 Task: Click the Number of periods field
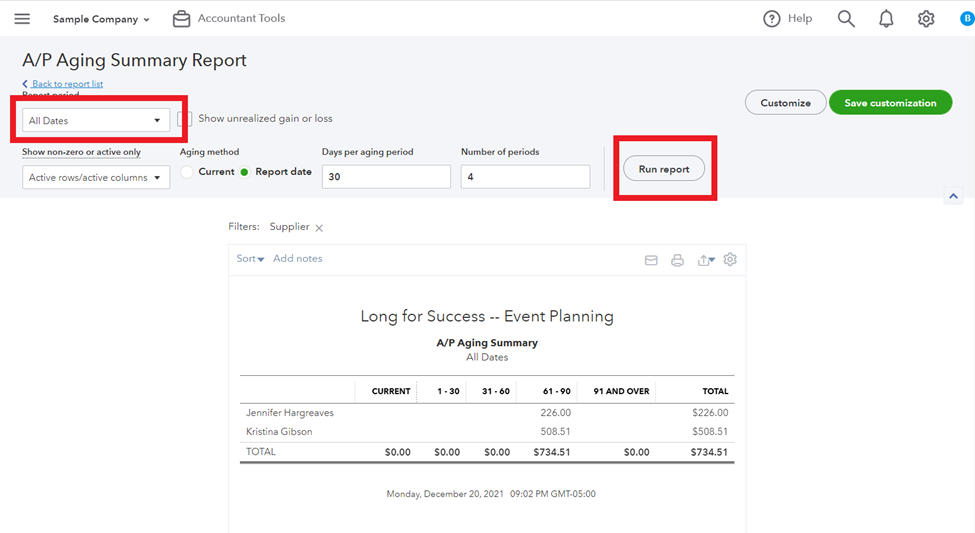click(x=525, y=177)
